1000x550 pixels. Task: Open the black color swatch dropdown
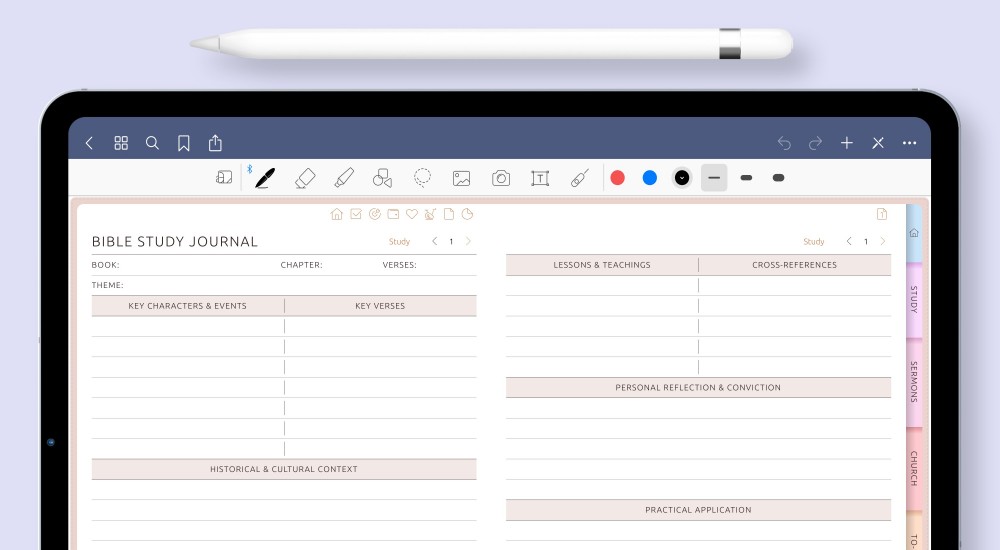point(682,178)
